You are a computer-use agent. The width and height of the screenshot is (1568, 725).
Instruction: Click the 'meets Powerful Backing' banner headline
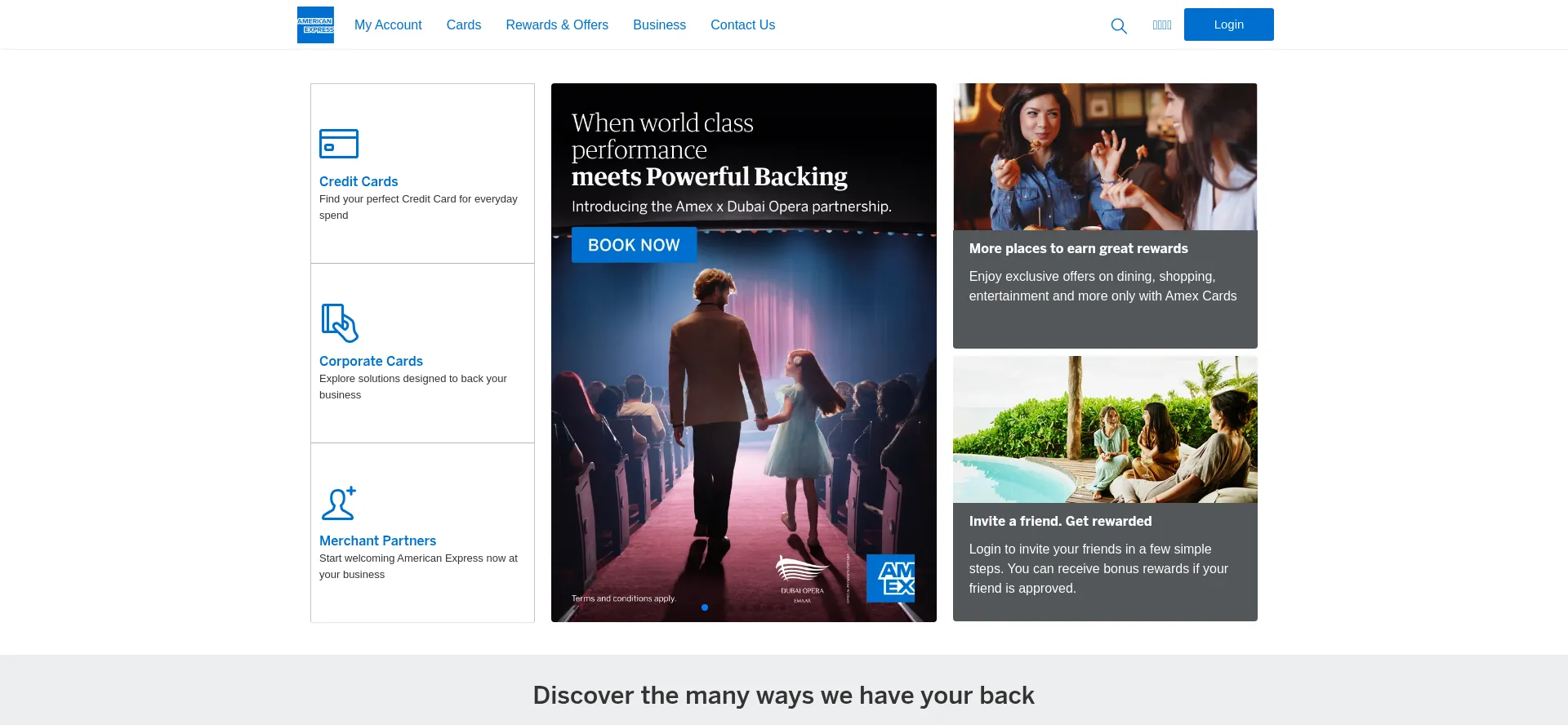click(x=710, y=176)
